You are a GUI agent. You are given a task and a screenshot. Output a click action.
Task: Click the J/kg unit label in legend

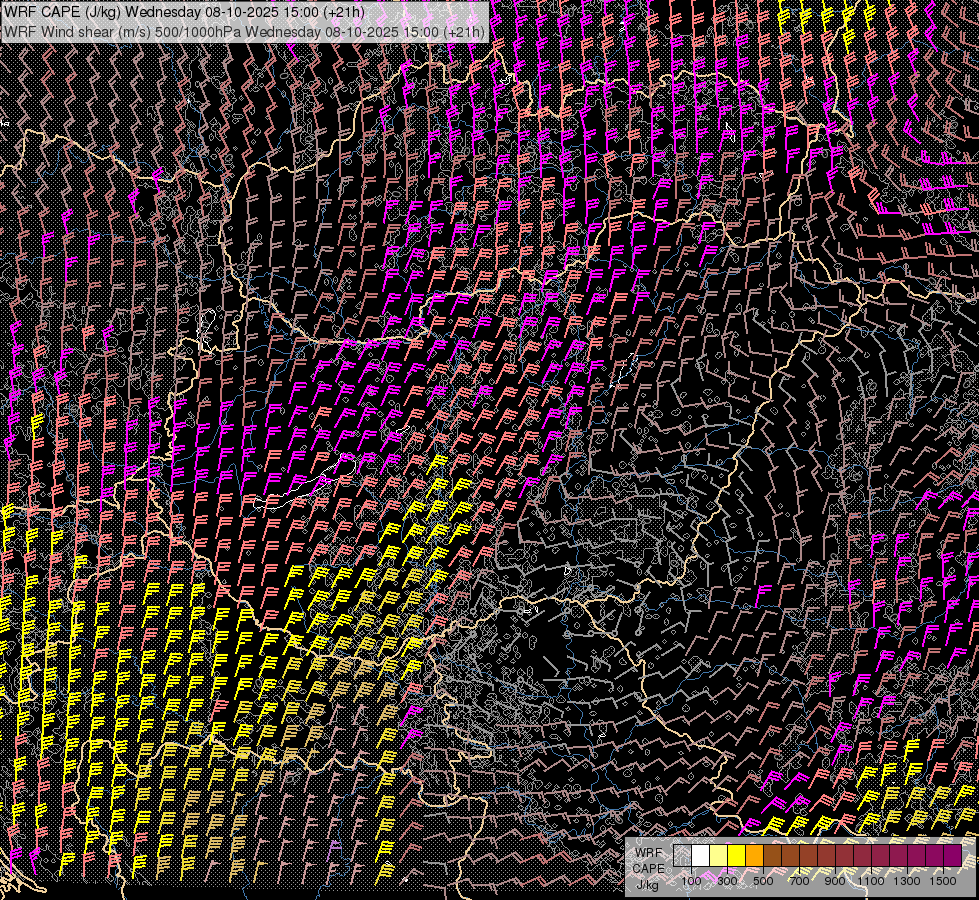pyautogui.click(x=648, y=884)
